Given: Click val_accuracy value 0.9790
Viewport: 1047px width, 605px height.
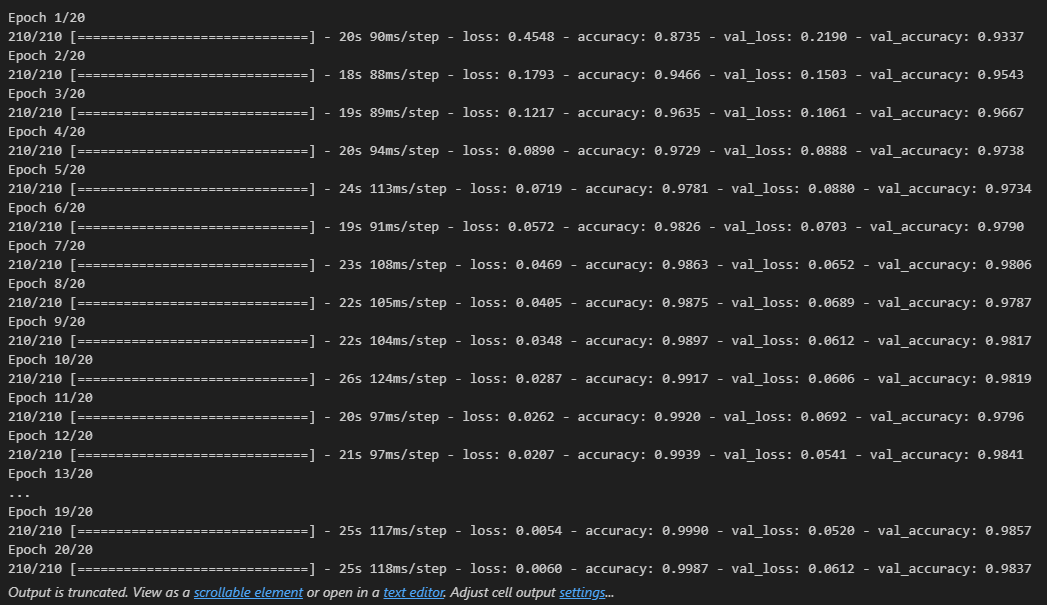Looking at the screenshot, I should pyautogui.click(x=1000, y=227).
